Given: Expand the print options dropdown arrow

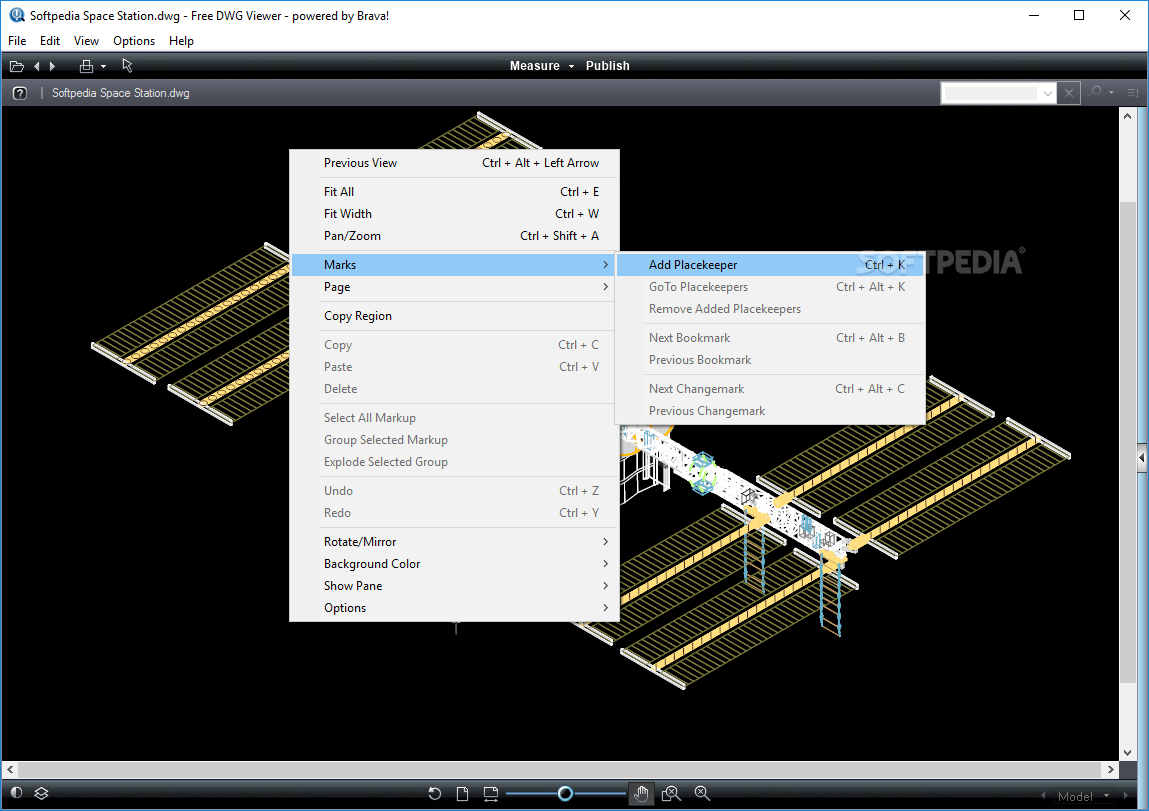Looking at the screenshot, I should 103,67.
